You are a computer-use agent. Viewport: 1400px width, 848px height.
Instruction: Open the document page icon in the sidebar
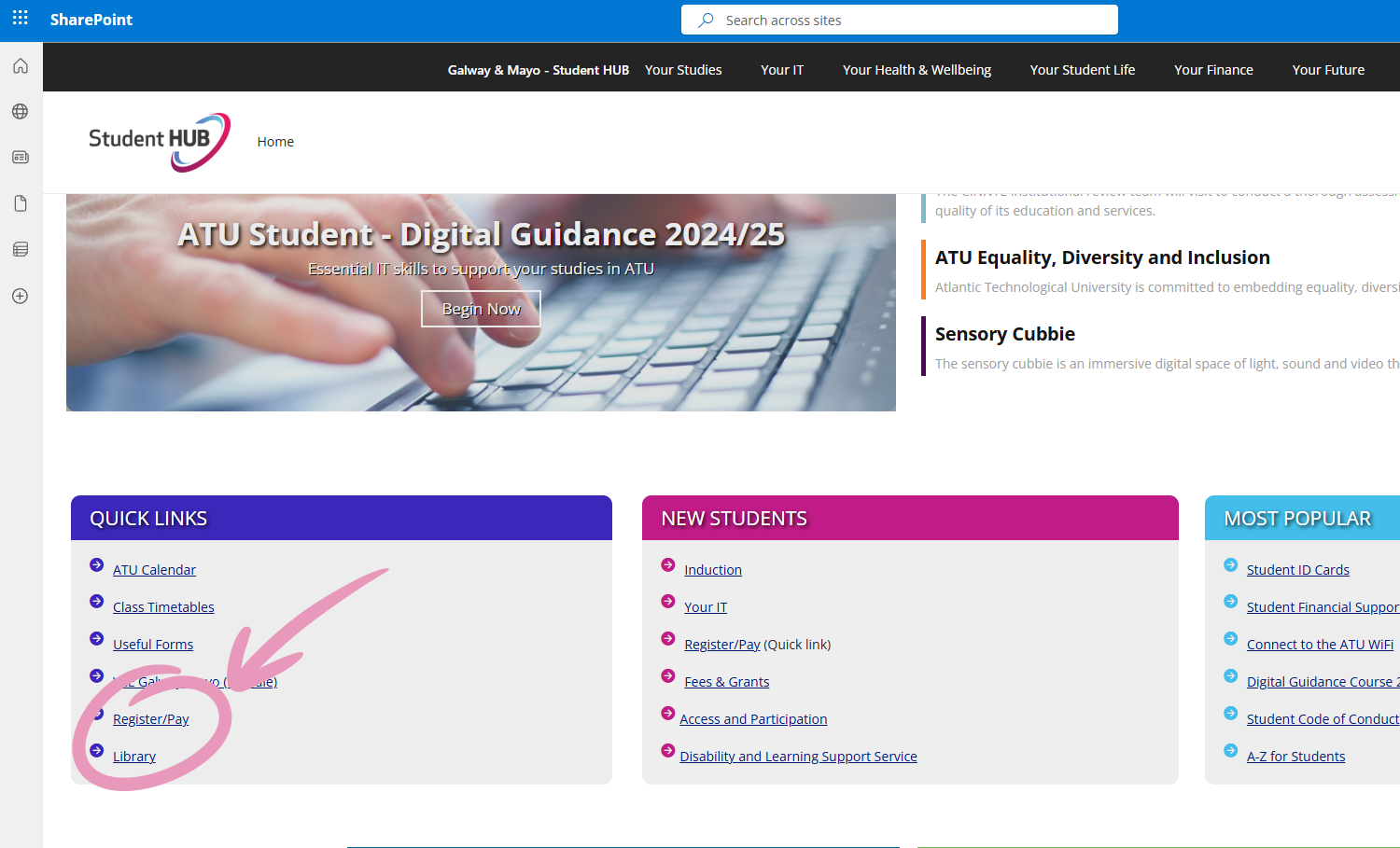coord(20,203)
